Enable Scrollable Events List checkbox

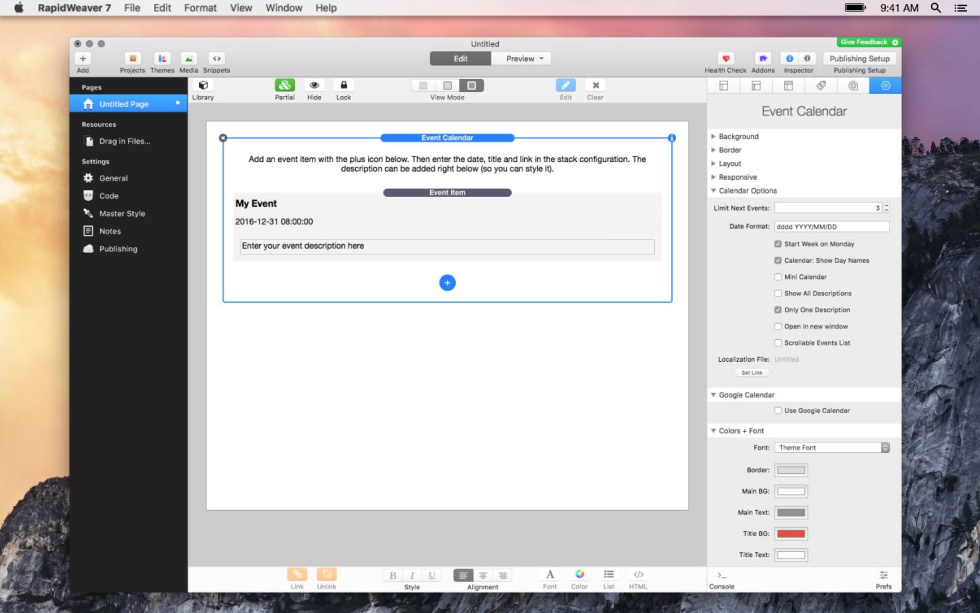point(778,343)
